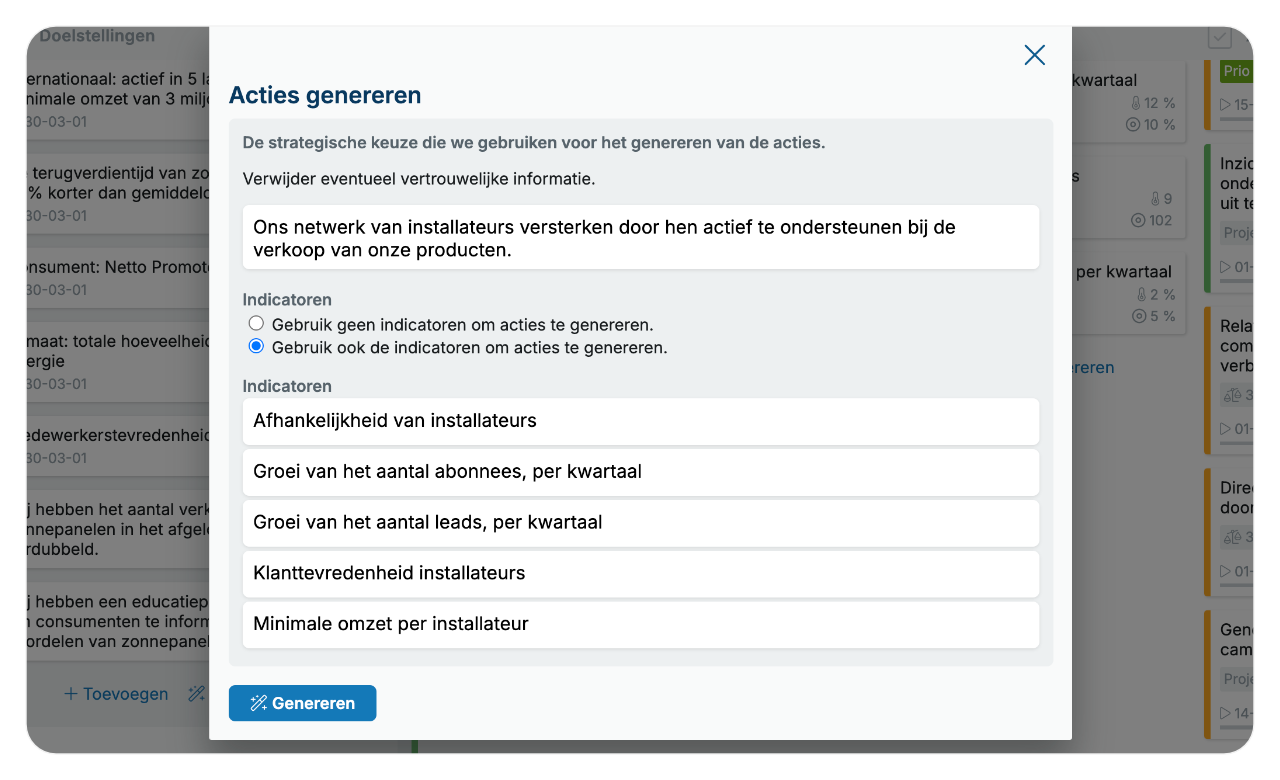The width and height of the screenshot is (1280, 780).
Task: Edit the strategic choice text field
Action: tap(641, 238)
